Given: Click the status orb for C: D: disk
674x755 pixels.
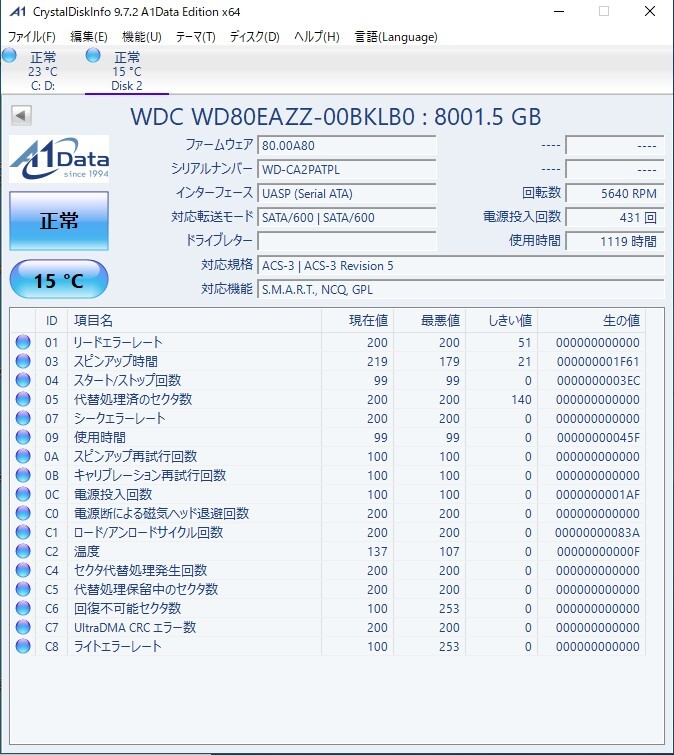Looking at the screenshot, I should tap(10, 56).
